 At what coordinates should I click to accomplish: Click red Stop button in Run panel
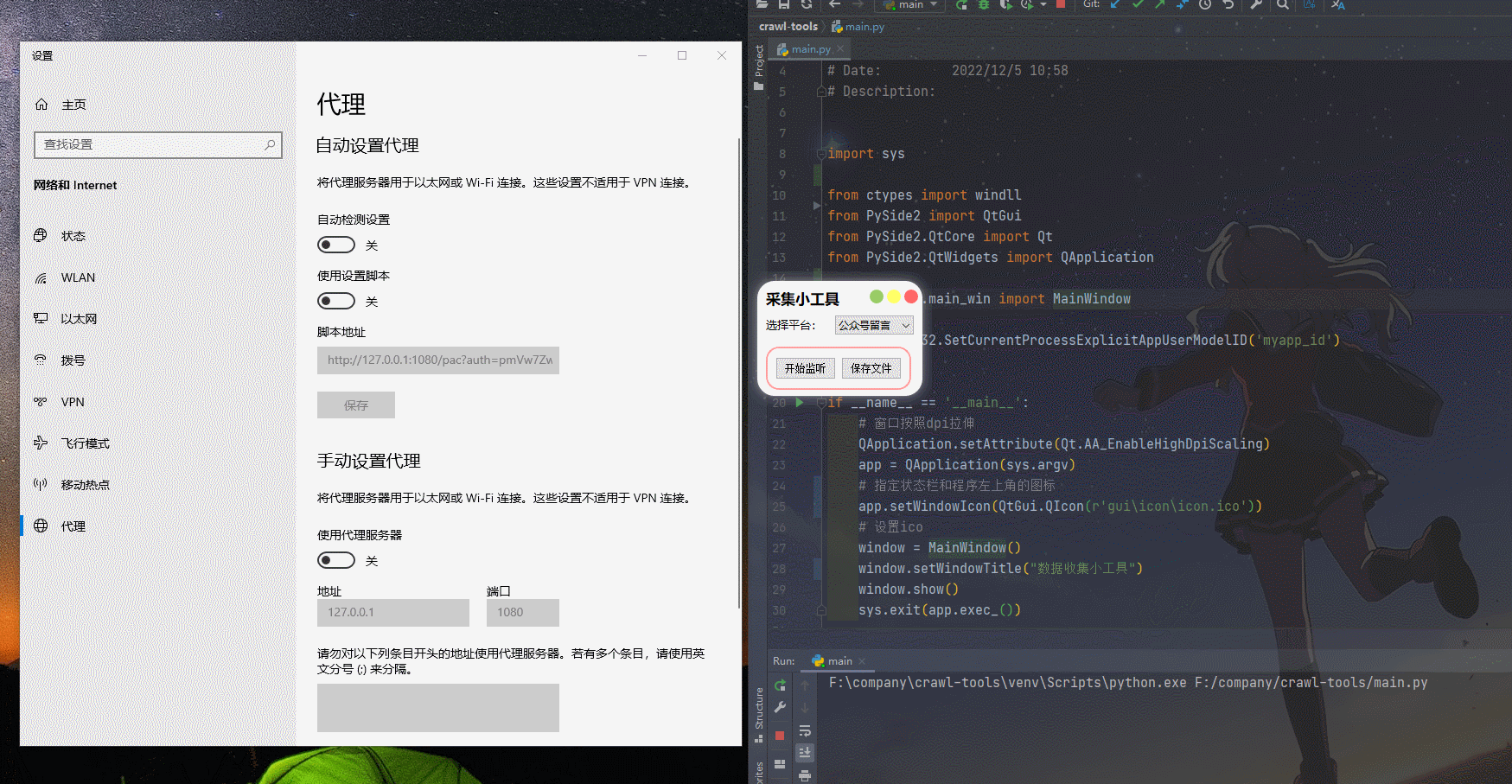(x=780, y=736)
